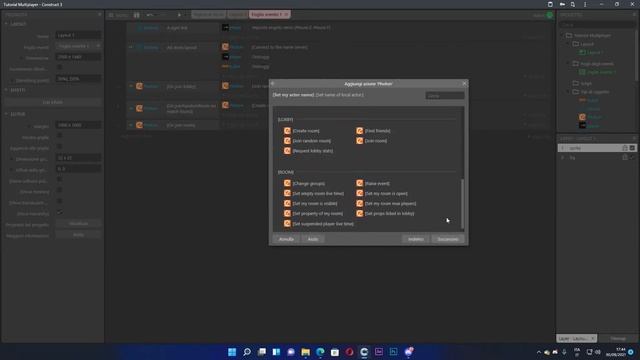Viewport: 640px width, 360px height.
Task: Select the Set my room is open icon
Action: click(360, 193)
